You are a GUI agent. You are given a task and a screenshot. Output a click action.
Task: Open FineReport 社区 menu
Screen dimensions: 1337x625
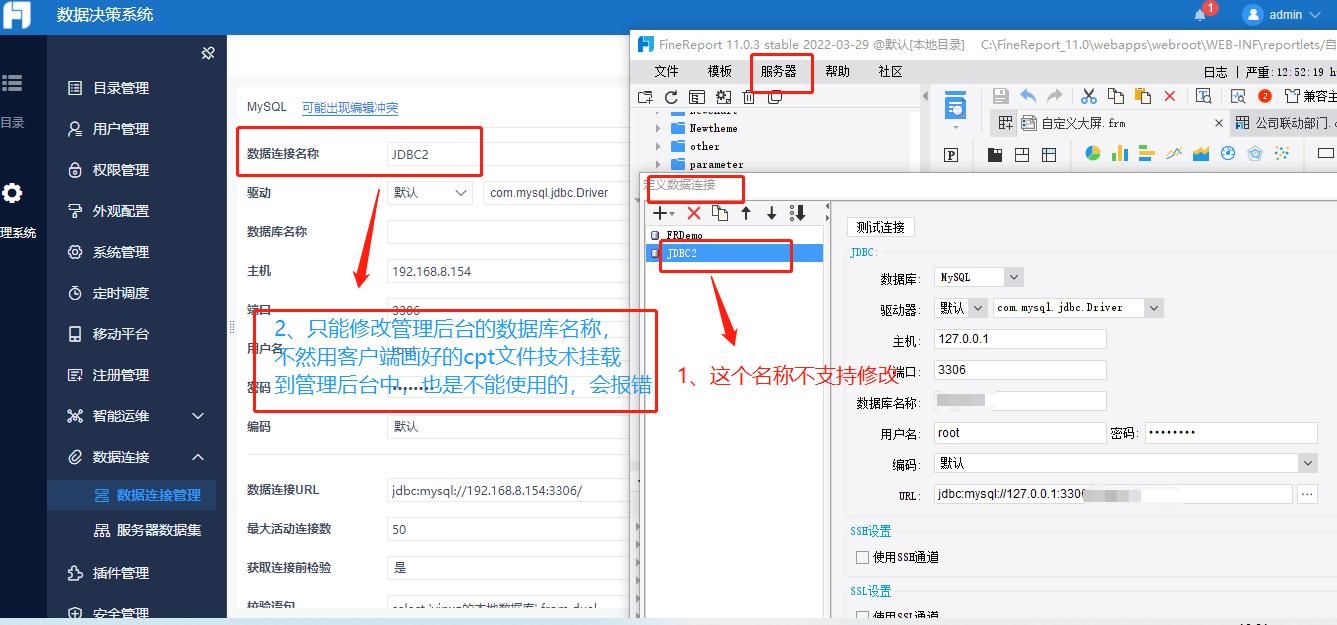click(x=890, y=72)
